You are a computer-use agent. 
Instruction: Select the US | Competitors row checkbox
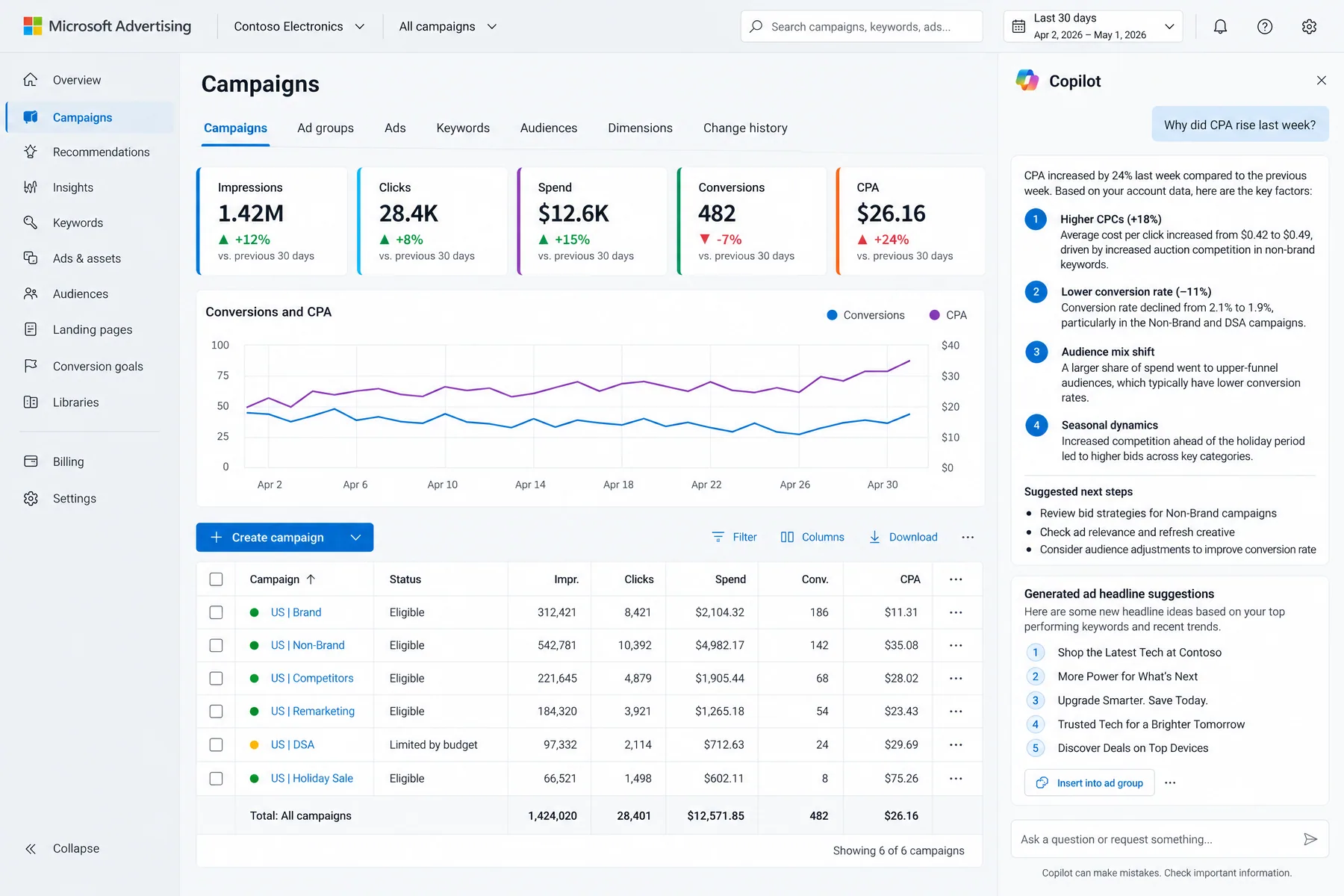tap(216, 678)
